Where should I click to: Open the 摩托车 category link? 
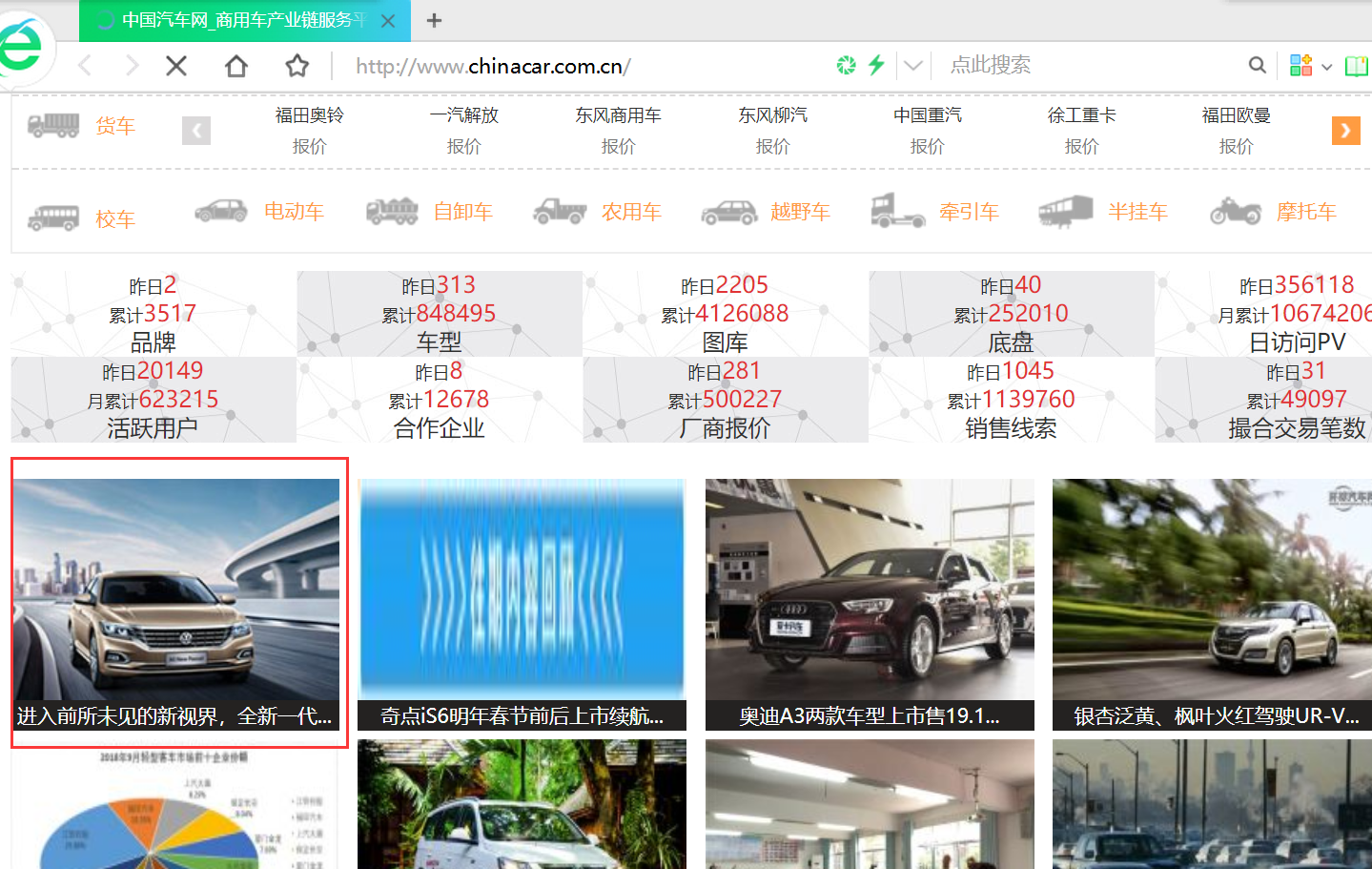(x=1306, y=212)
